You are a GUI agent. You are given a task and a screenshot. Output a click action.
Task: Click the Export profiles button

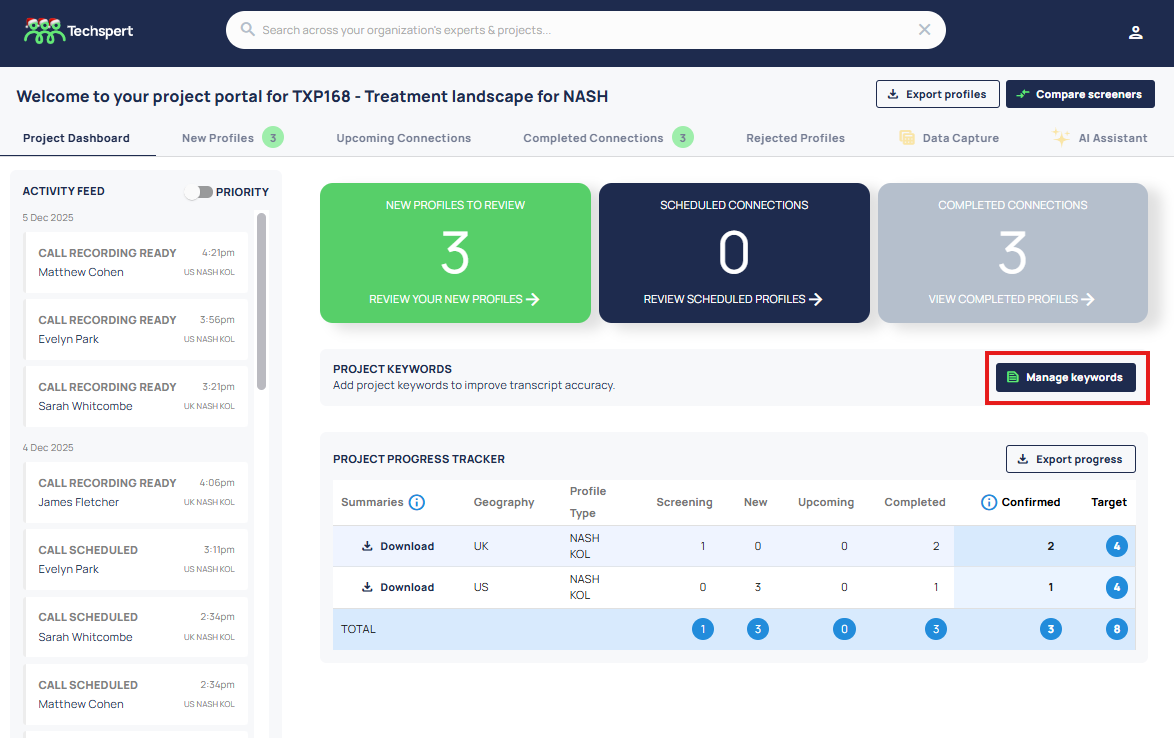coord(936,94)
